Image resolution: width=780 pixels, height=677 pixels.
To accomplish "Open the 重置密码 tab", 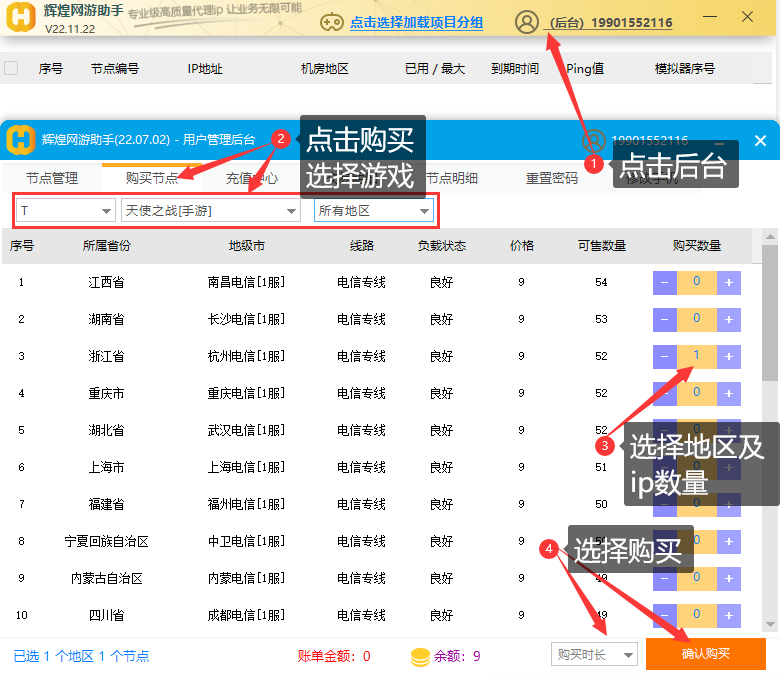I will point(552,178).
